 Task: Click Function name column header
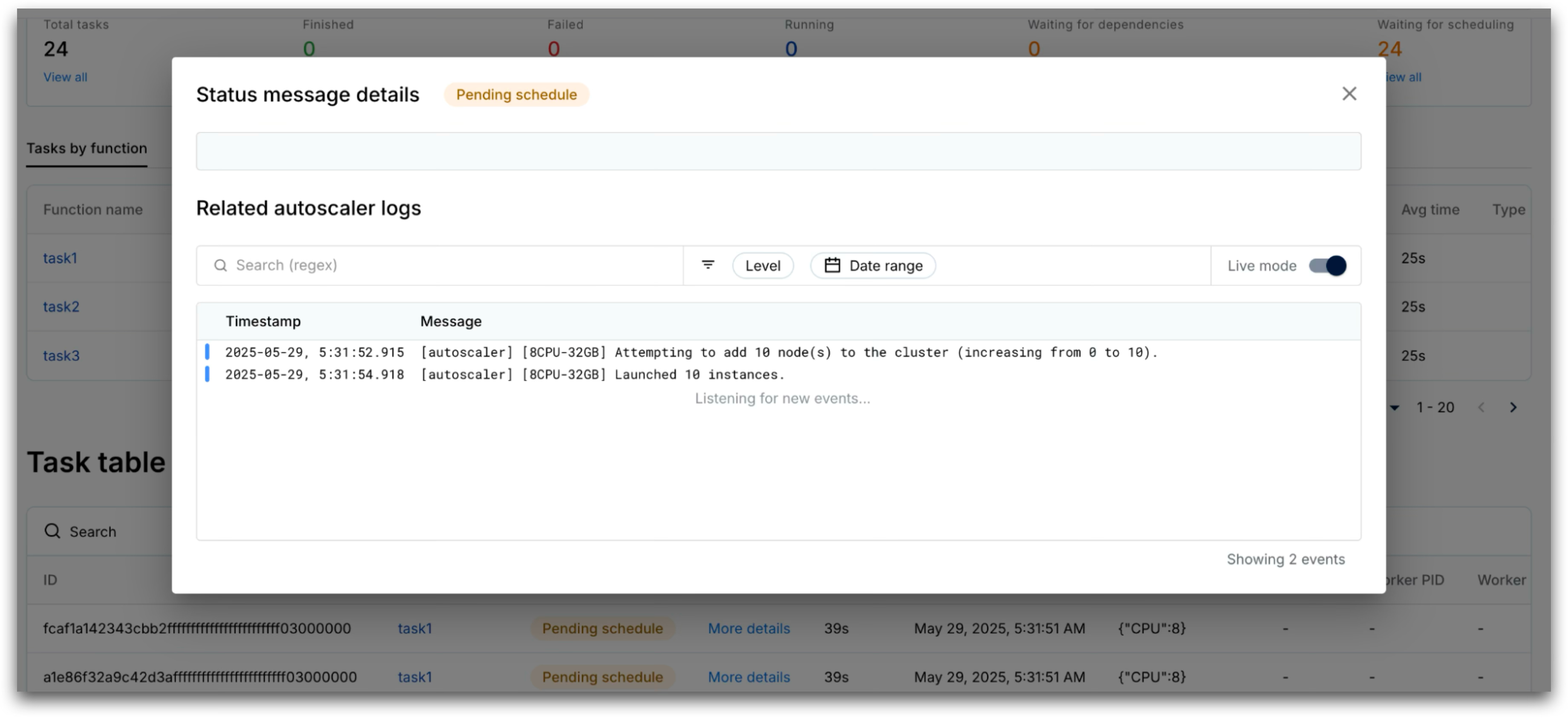tap(92, 210)
